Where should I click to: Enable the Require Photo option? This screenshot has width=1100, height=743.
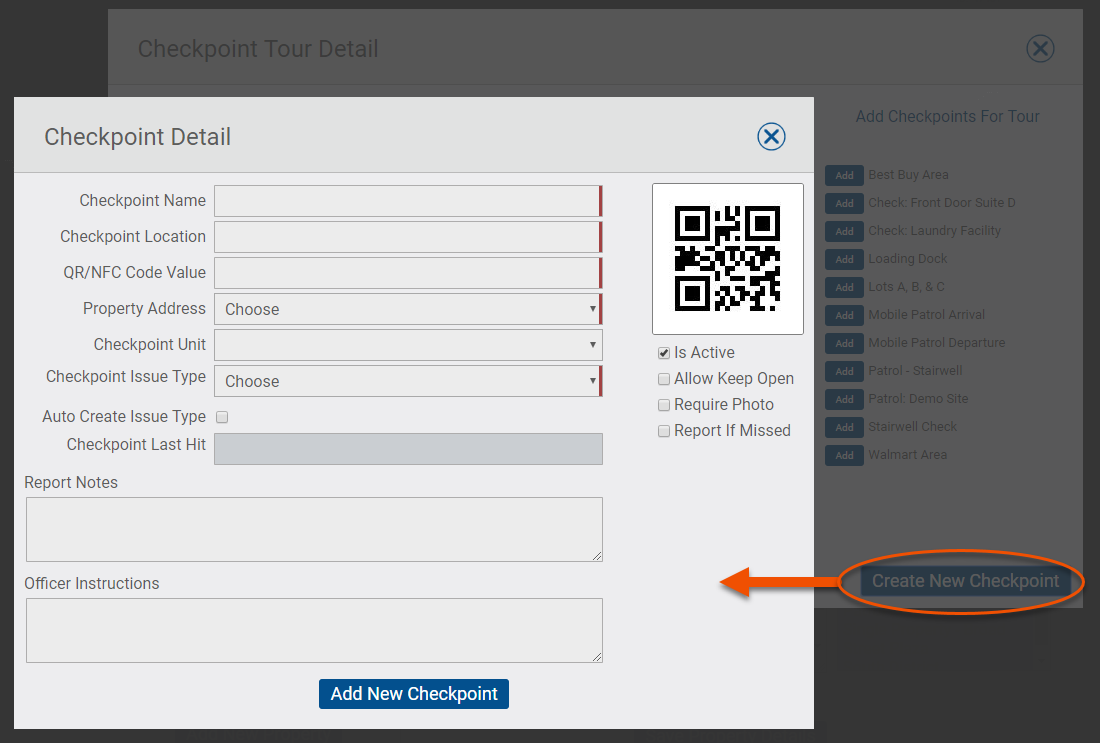664,404
